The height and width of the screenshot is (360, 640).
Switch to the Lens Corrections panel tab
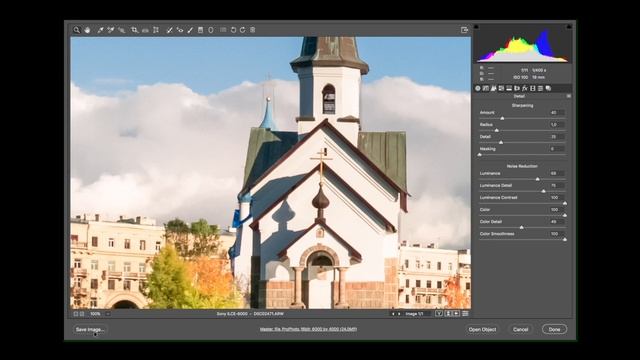(517, 88)
